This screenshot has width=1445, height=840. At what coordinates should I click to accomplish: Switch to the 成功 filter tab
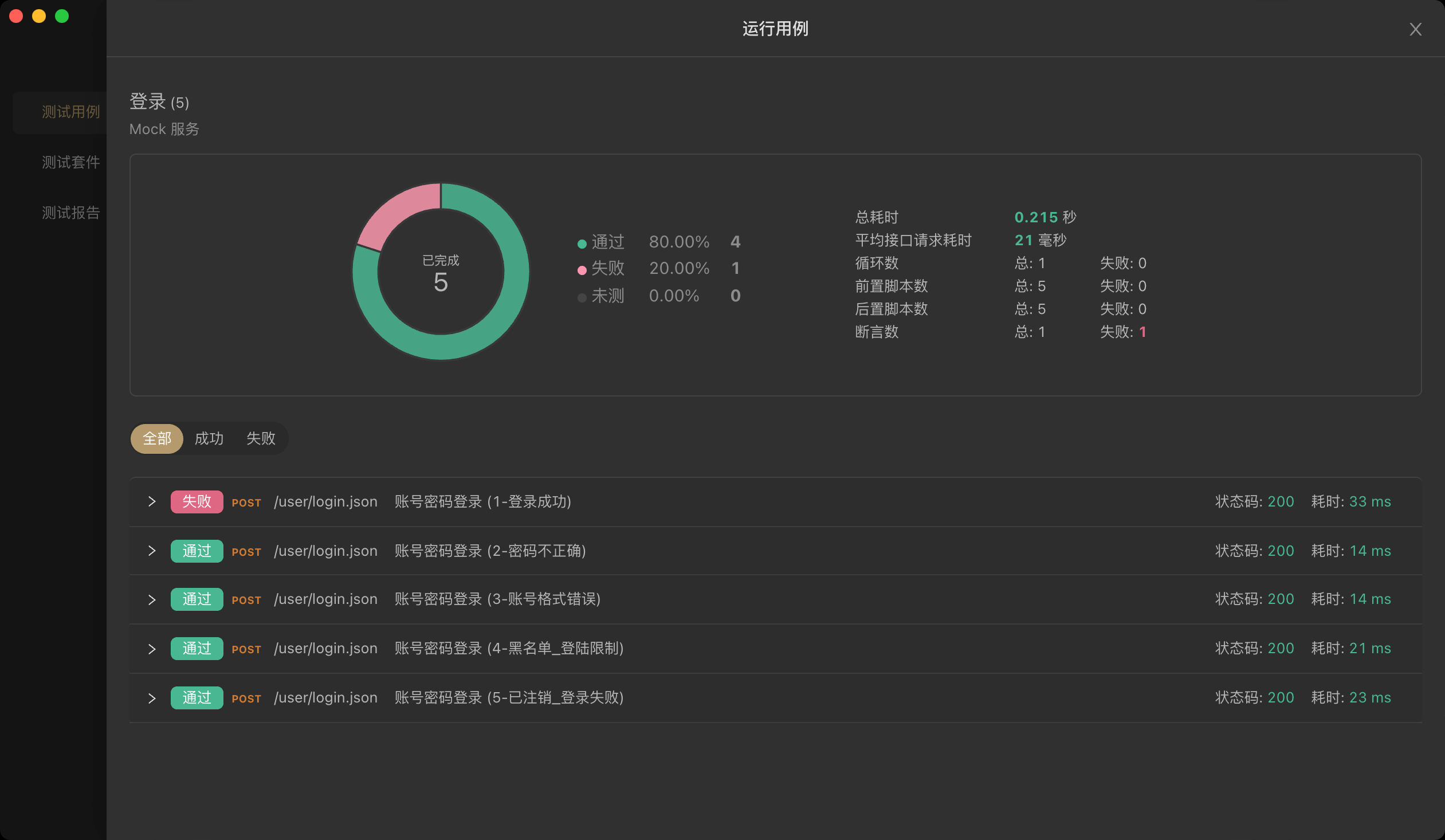[209, 439]
